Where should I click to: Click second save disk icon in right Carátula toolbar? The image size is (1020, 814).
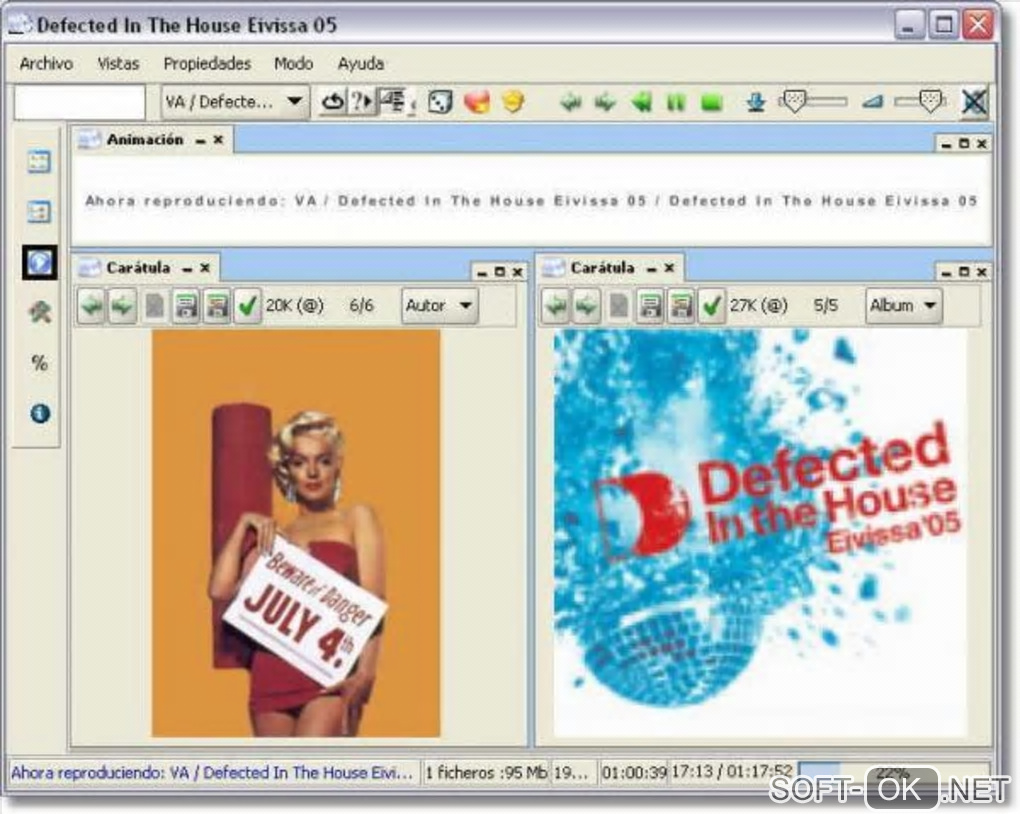click(680, 305)
